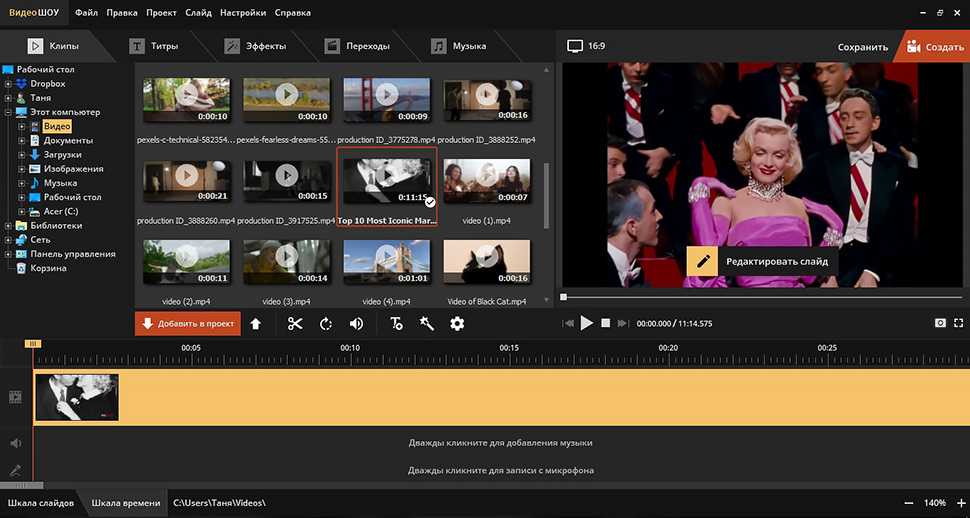The image size is (970, 518).
Task: Expand the Dropbox tree node
Action: [8, 84]
